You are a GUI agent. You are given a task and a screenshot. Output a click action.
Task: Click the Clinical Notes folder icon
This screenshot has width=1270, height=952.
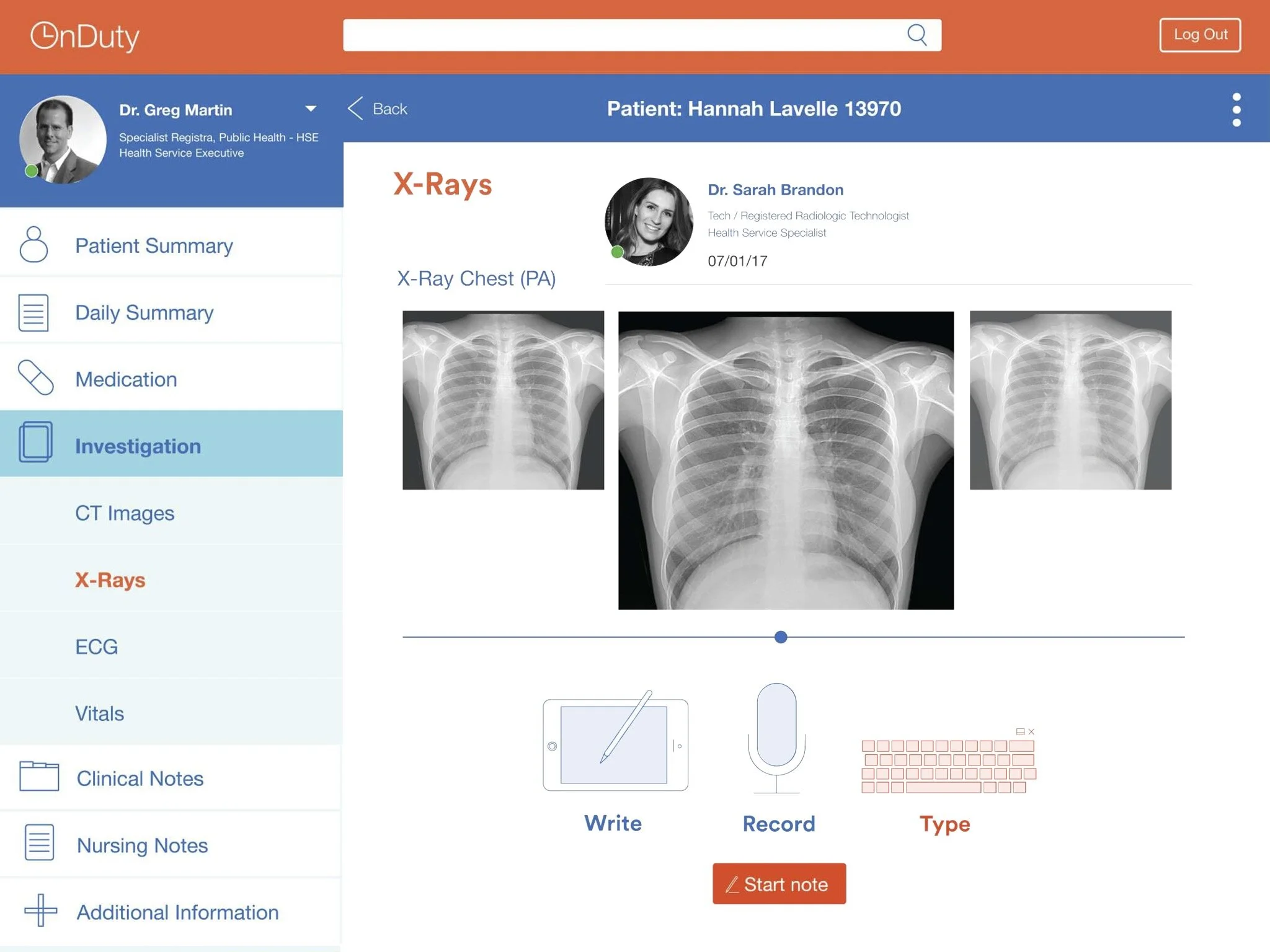tap(38, 776)
